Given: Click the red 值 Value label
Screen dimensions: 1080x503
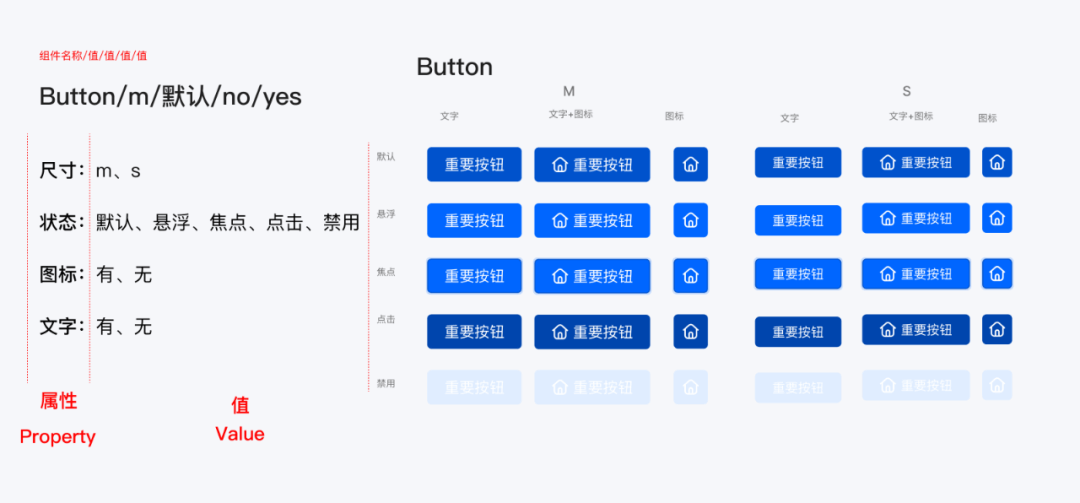Looking at the screenshot, I should click(240, 420).
